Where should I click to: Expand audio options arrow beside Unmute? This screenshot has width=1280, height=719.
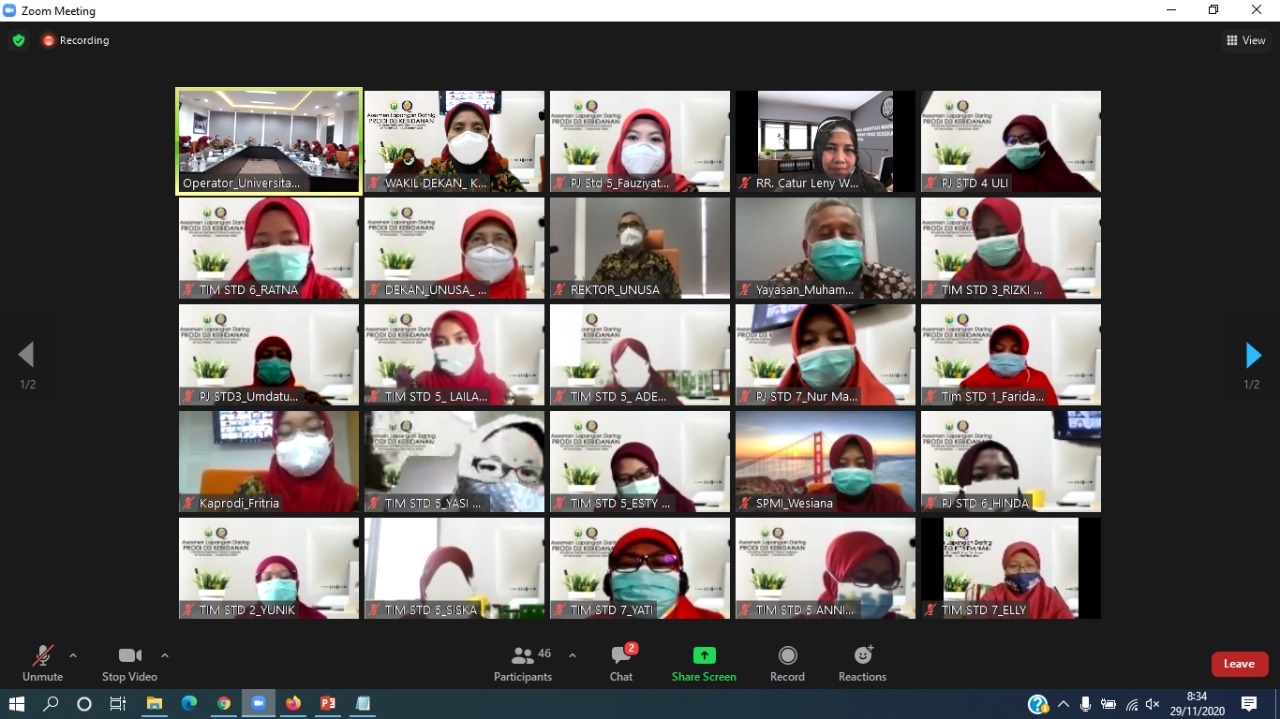[73, 656]
